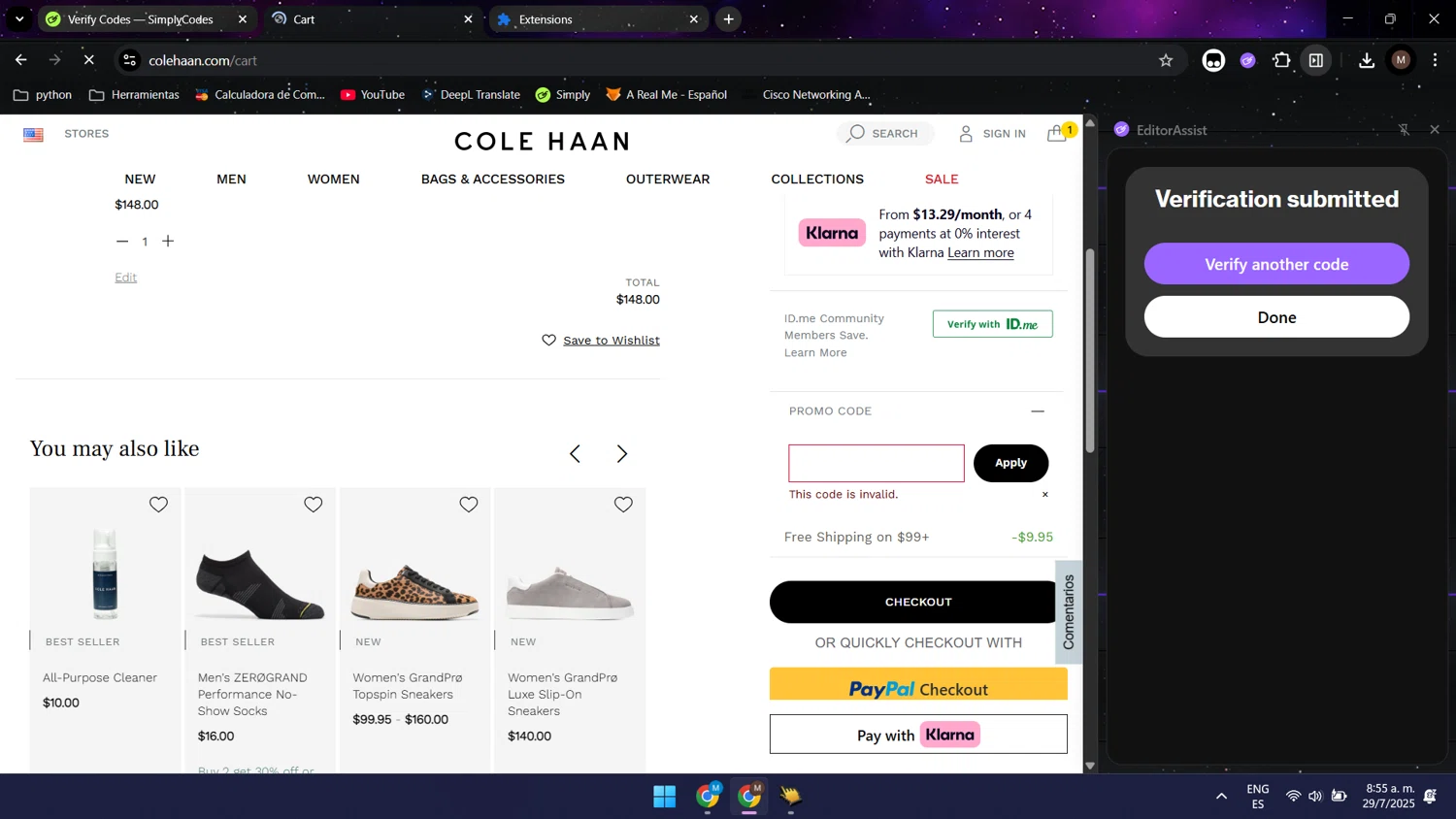Viewport: 1456px width, 819px height.
Task: Bookmark this page with star icon
Action: (x=1166, y=60)
